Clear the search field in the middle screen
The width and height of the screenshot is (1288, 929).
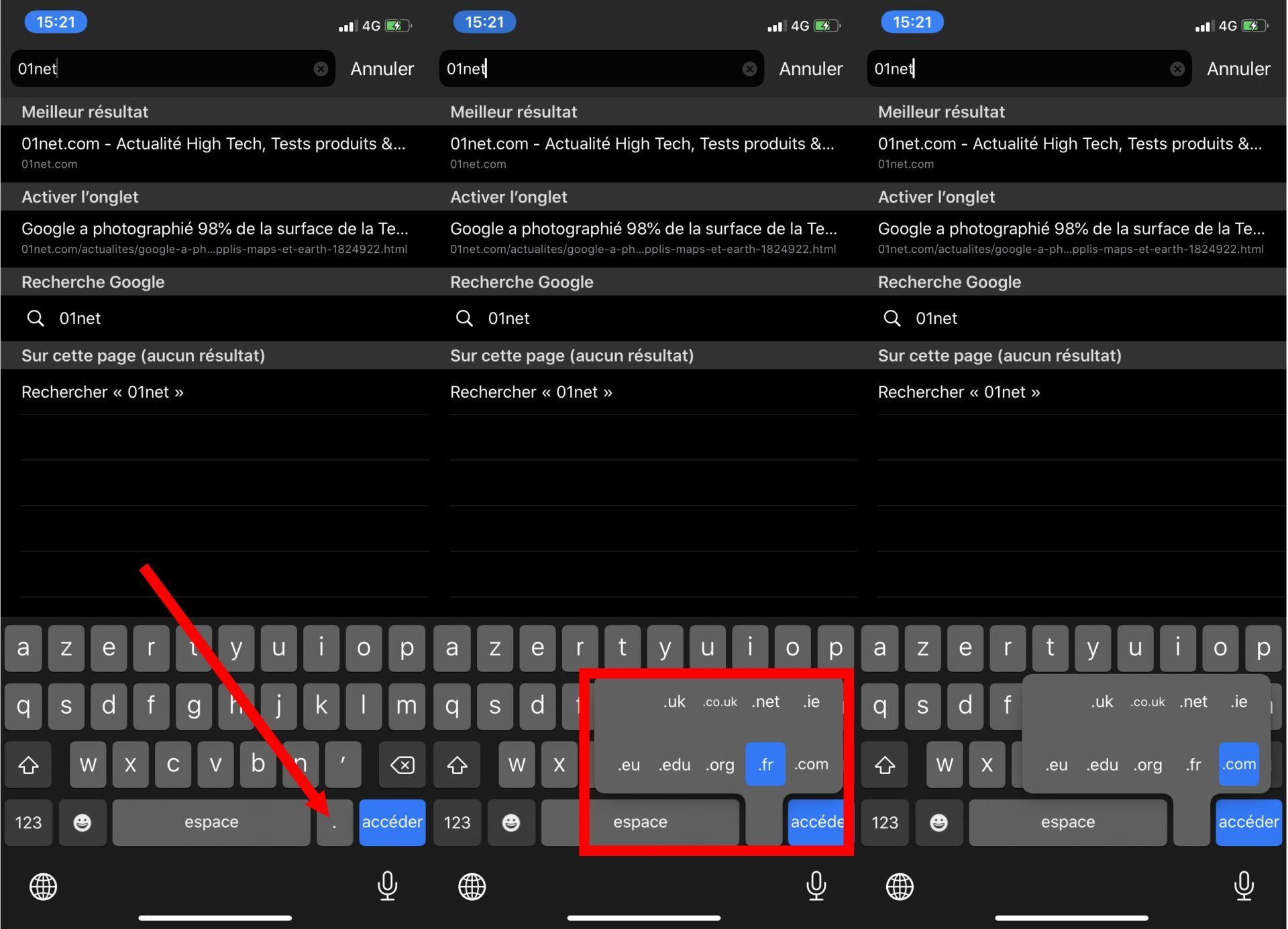click(749, 68)
